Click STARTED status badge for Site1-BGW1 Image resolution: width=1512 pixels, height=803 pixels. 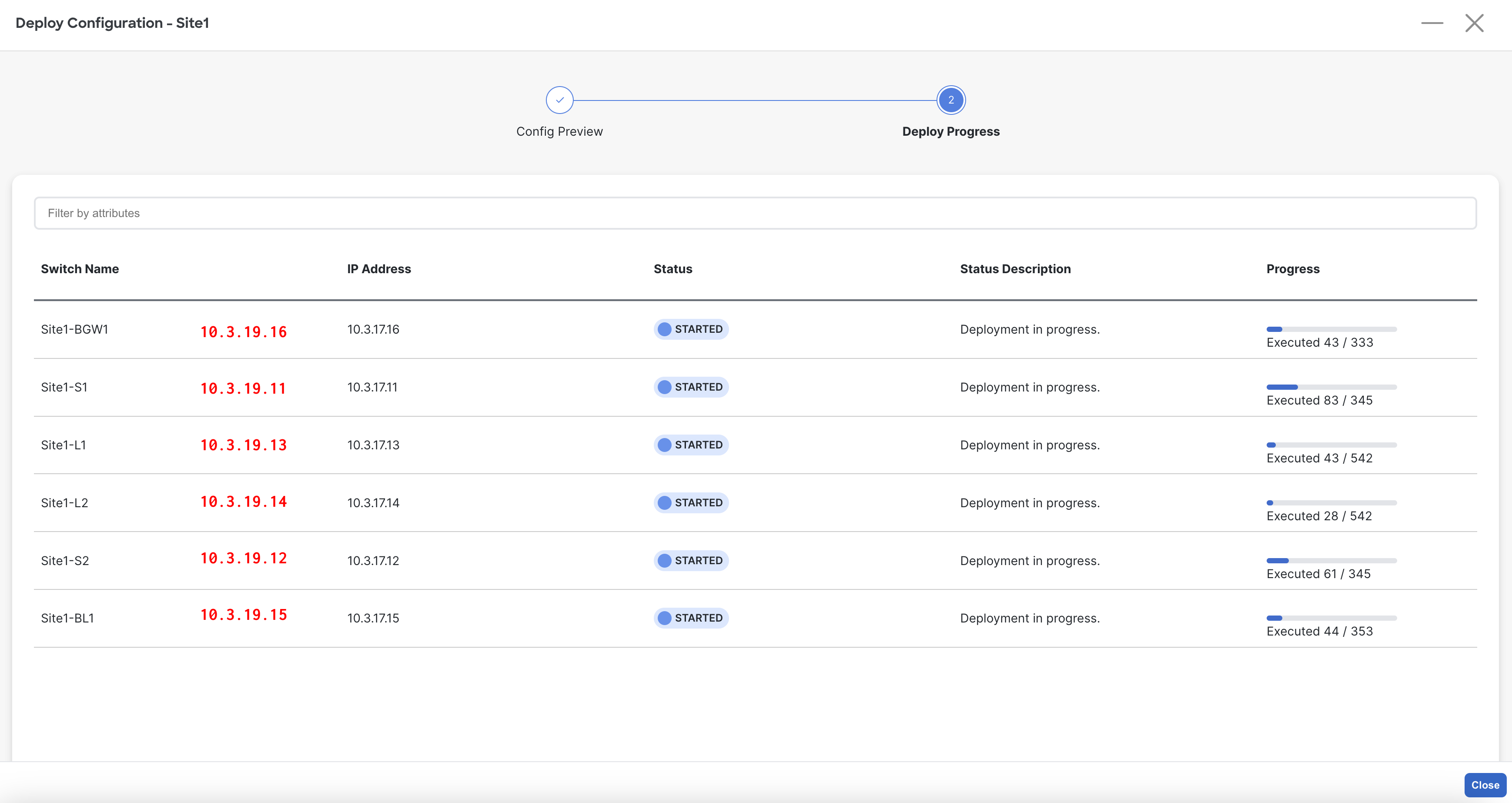[x=691, y=329]
